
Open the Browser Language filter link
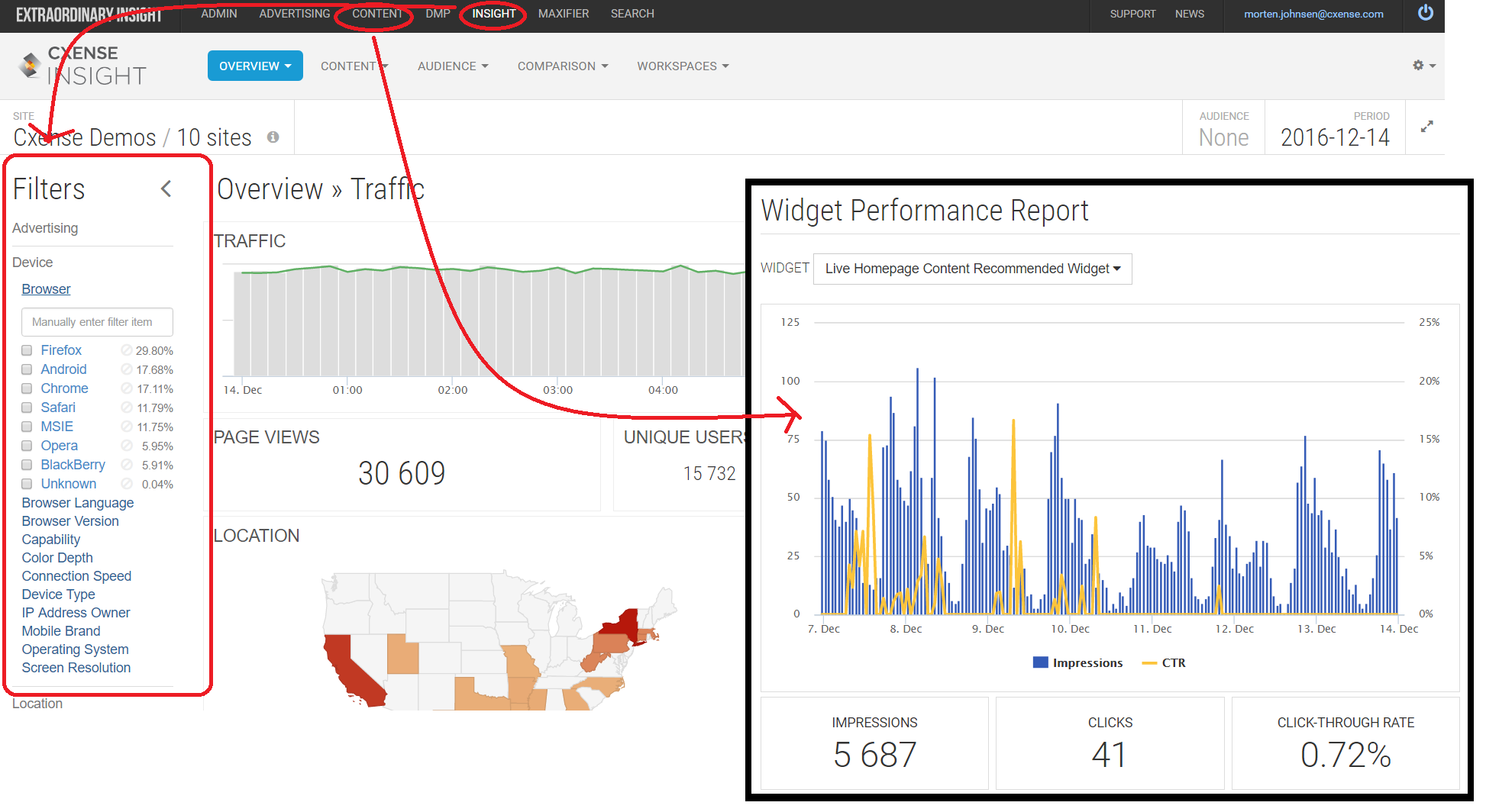point(78,503)
